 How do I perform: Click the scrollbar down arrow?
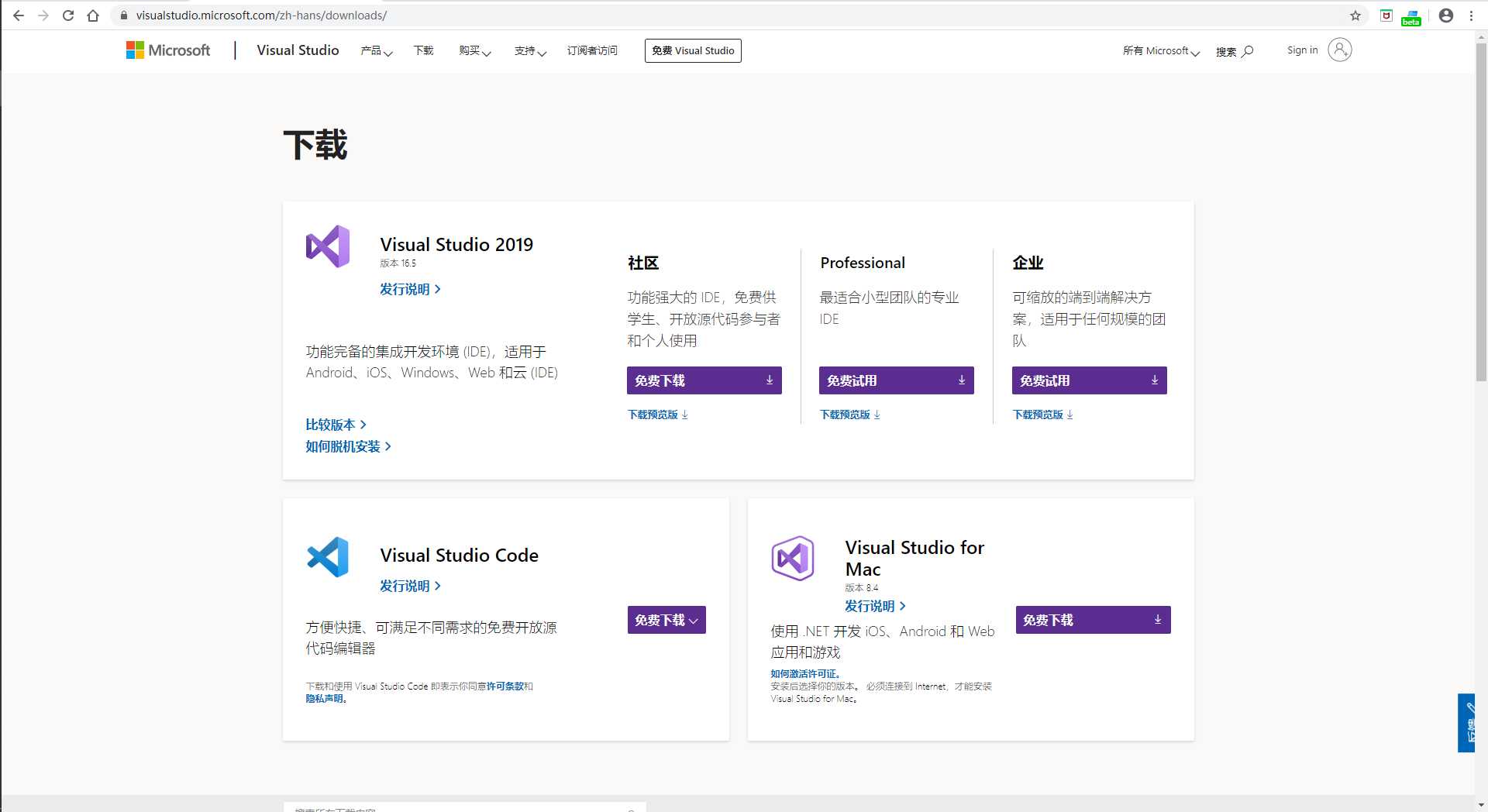1481,805
